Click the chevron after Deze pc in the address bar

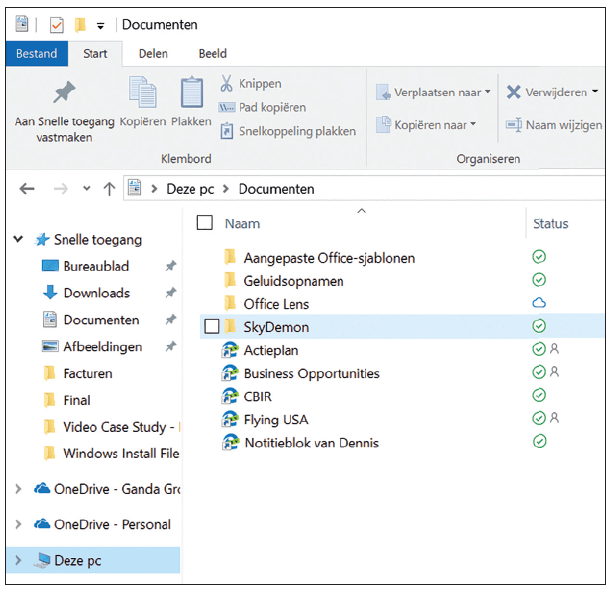(225, 189)
